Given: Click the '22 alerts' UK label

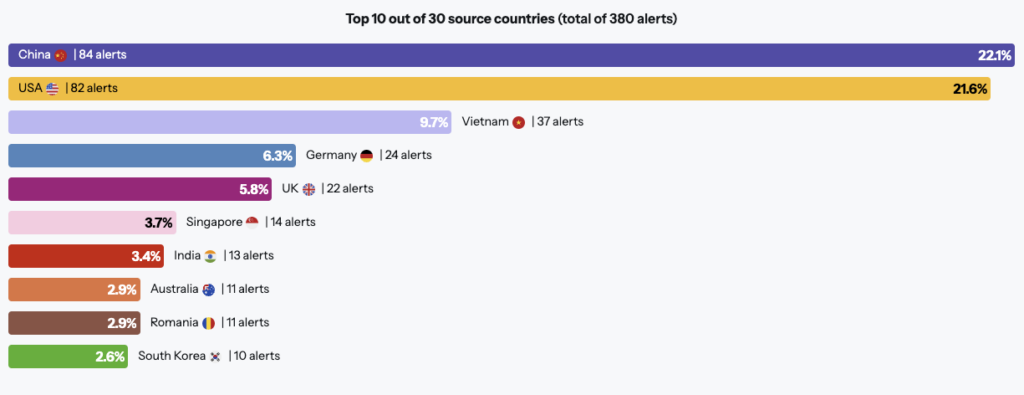Looking at the screenshot, I should (350, 189).
